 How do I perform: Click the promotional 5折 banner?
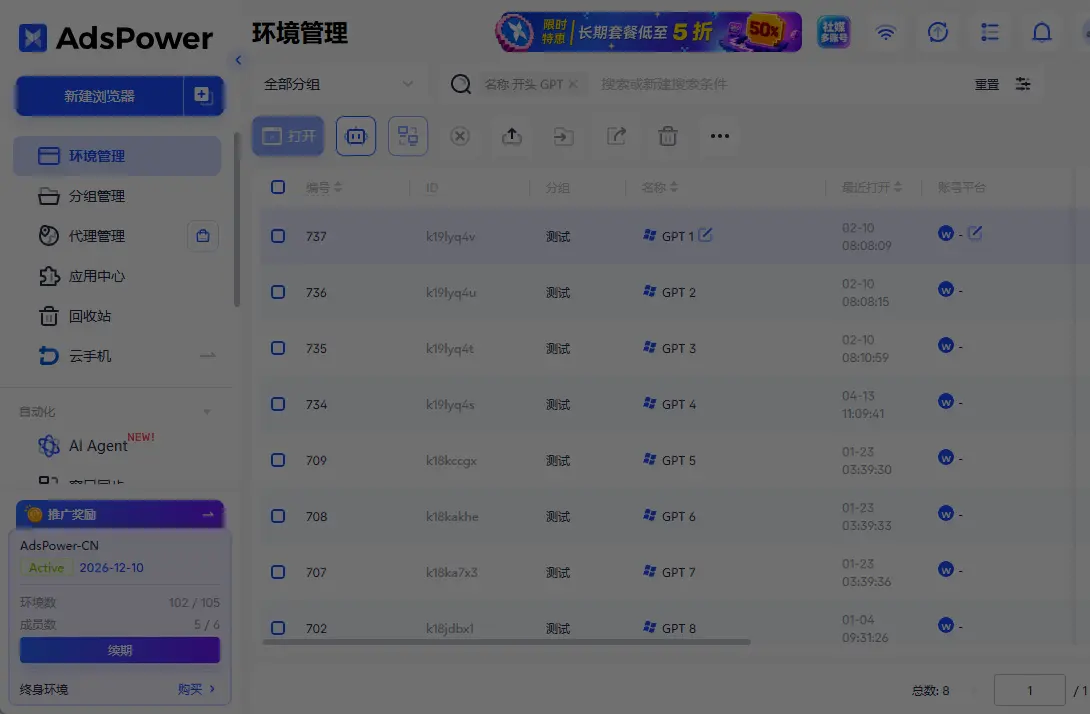(648, 32)
